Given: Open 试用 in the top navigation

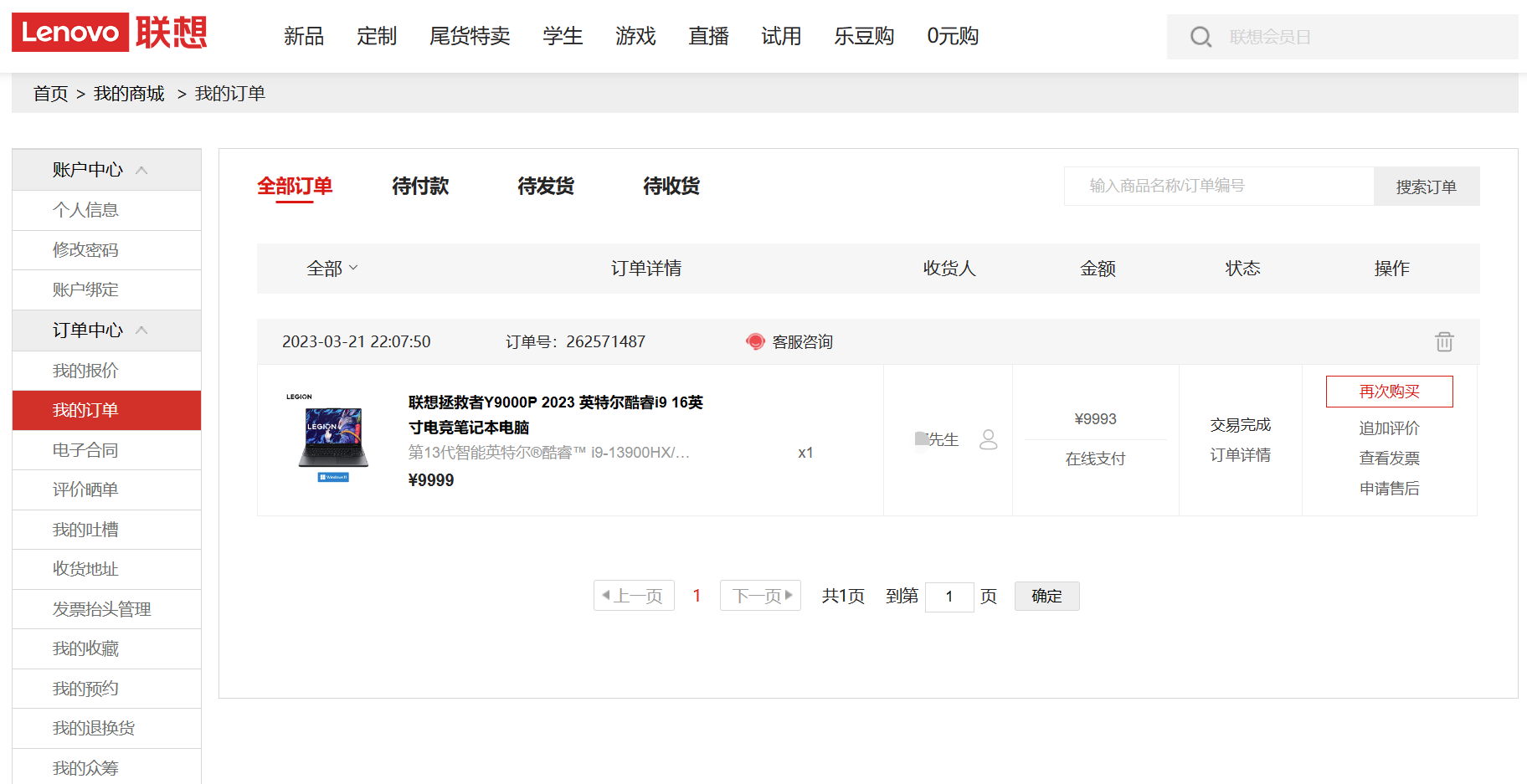Looking at the screenshot, I should tap(781, 36).
